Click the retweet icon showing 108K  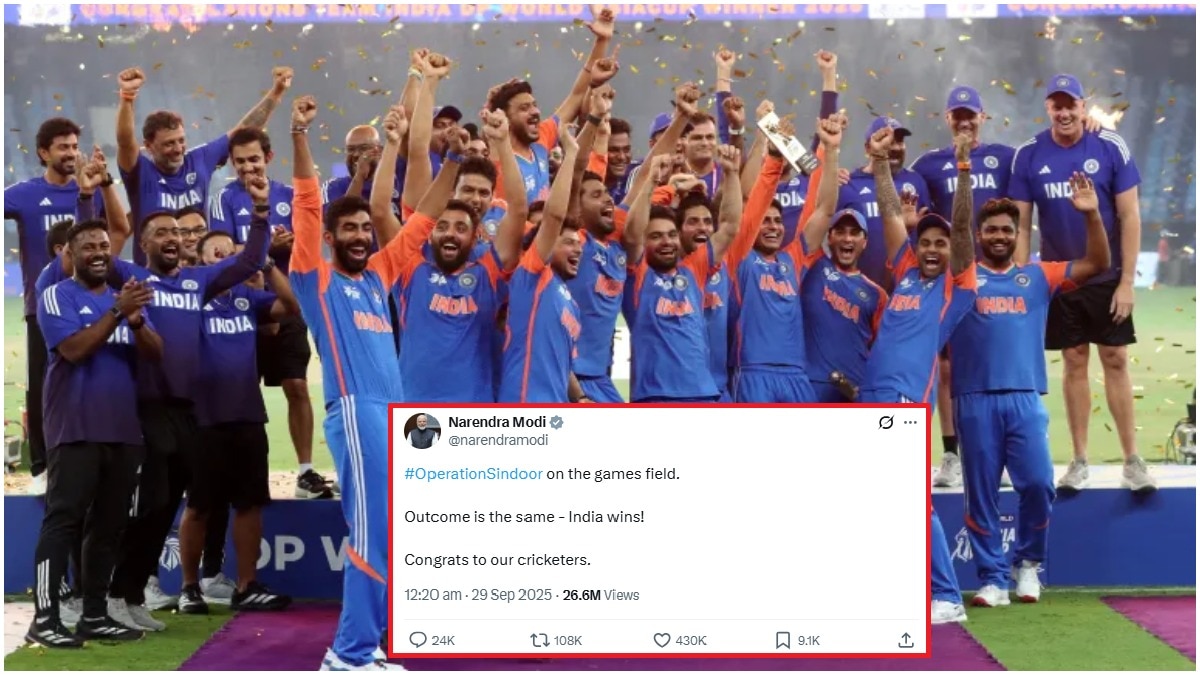(x=540, y=640)
